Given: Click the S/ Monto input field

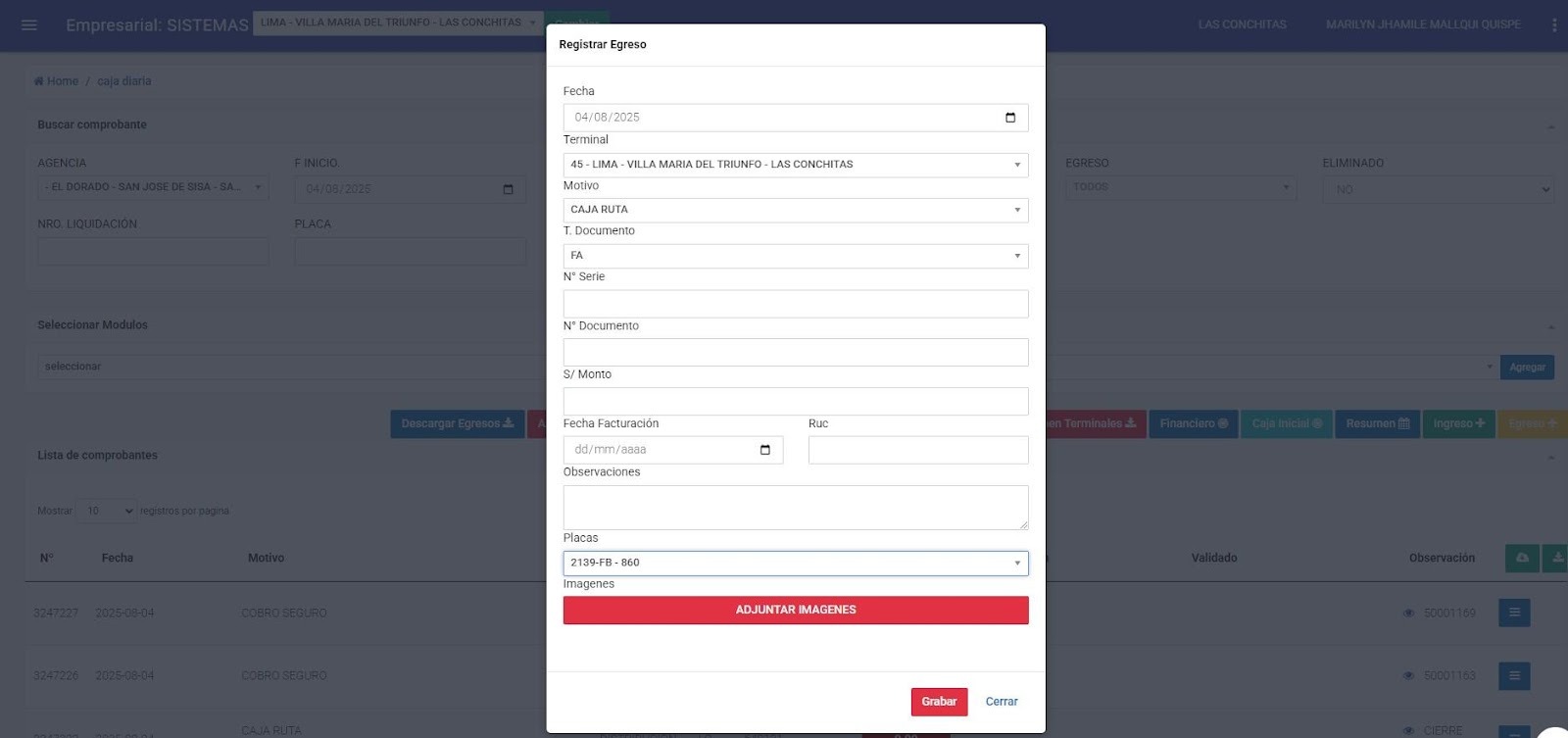Looking at the screenshot, I should (795, 402).
